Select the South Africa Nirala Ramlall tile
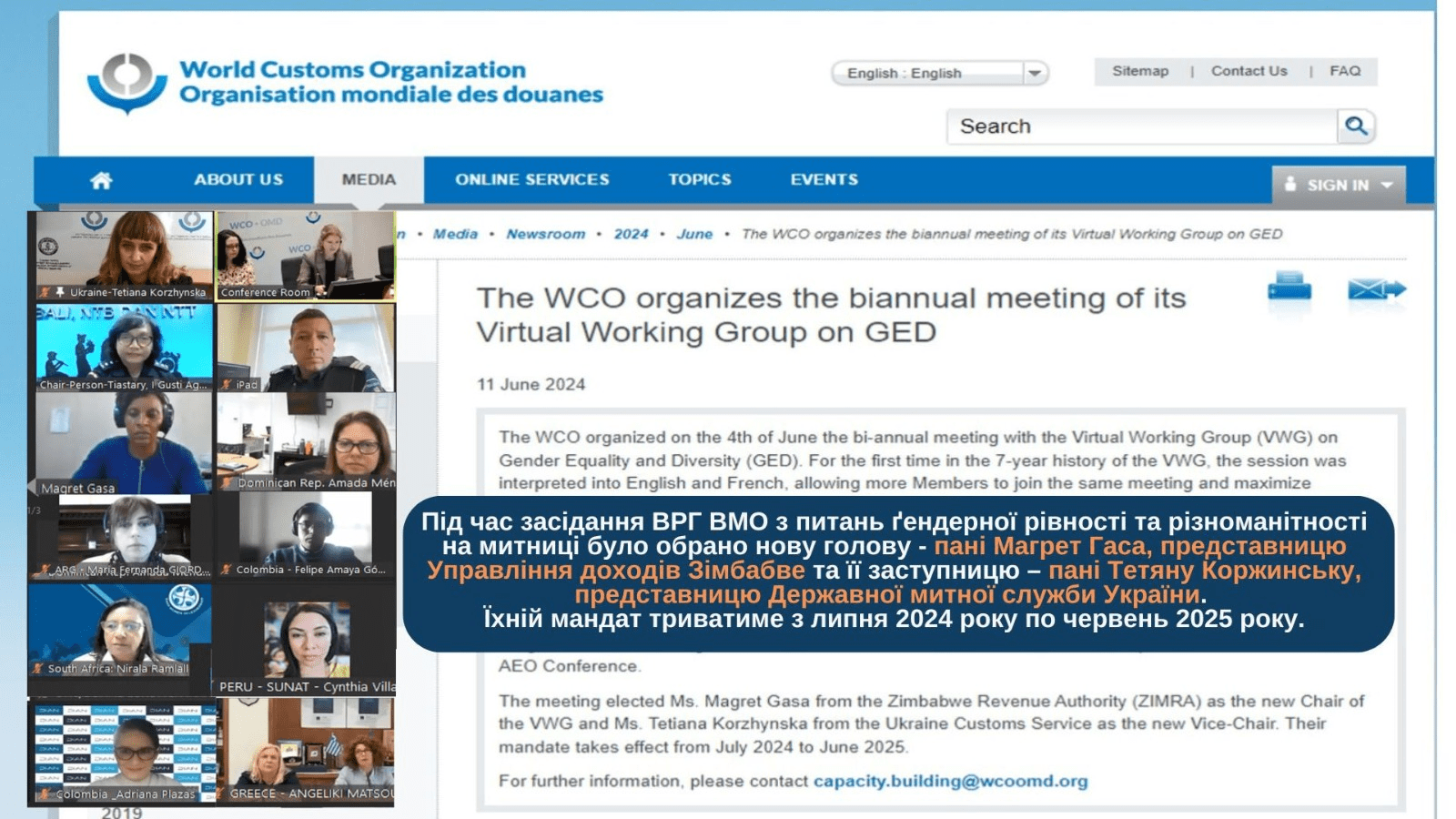The width and height of the screenshot is (1456, 819). coord(120,630)
